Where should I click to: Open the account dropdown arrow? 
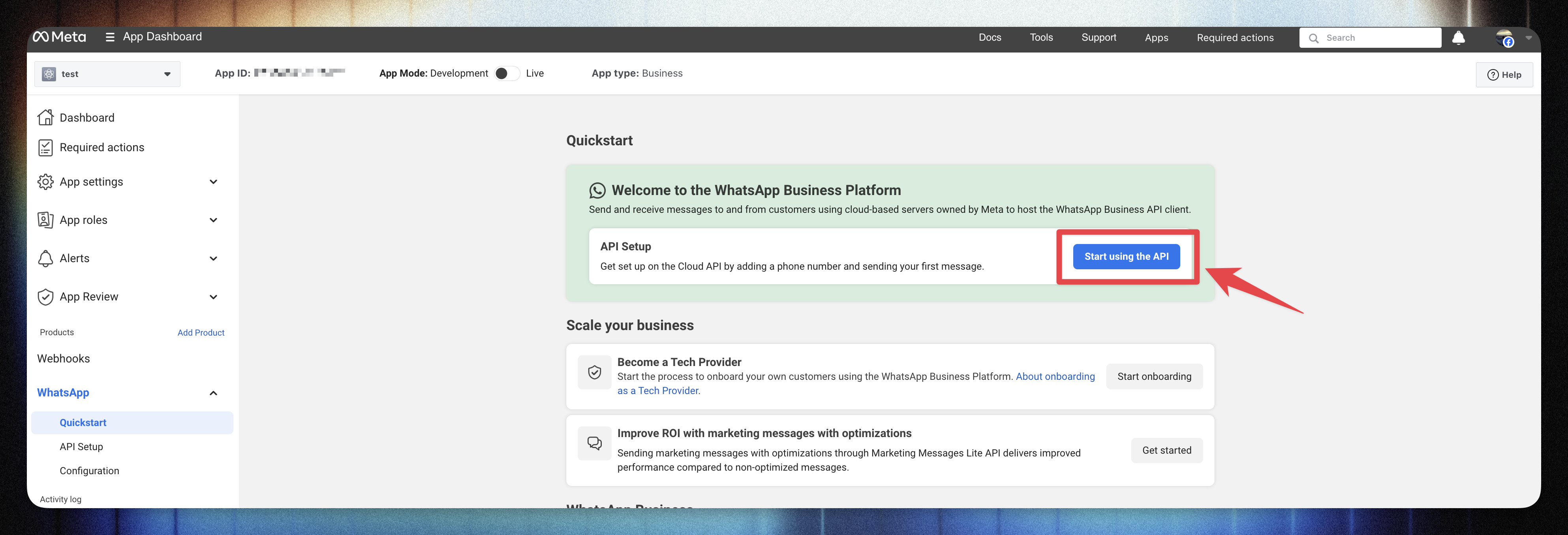pyautogui.click(x=1528, y=38)
